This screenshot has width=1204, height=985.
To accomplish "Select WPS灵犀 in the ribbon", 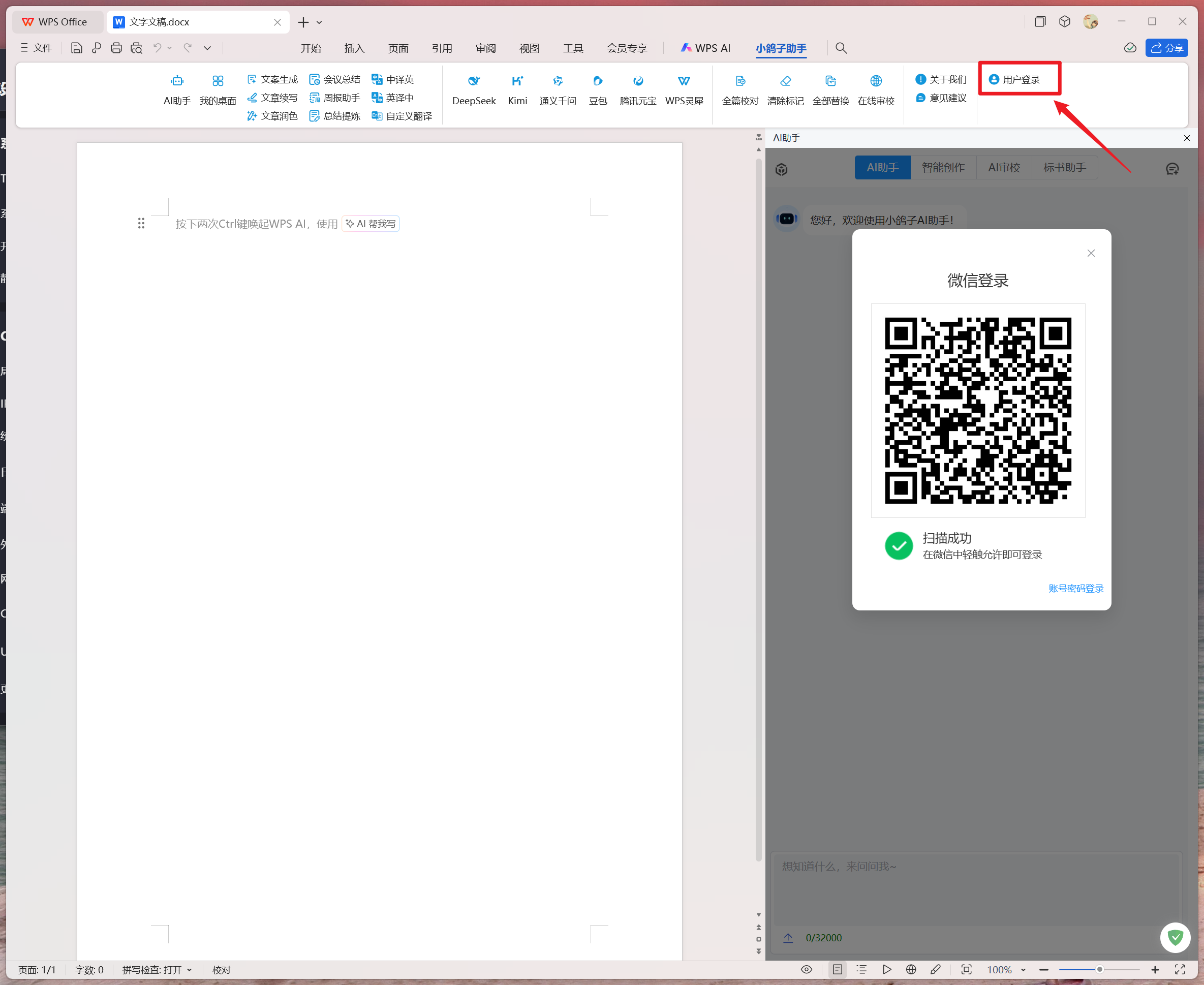I will tap(684, 90).
